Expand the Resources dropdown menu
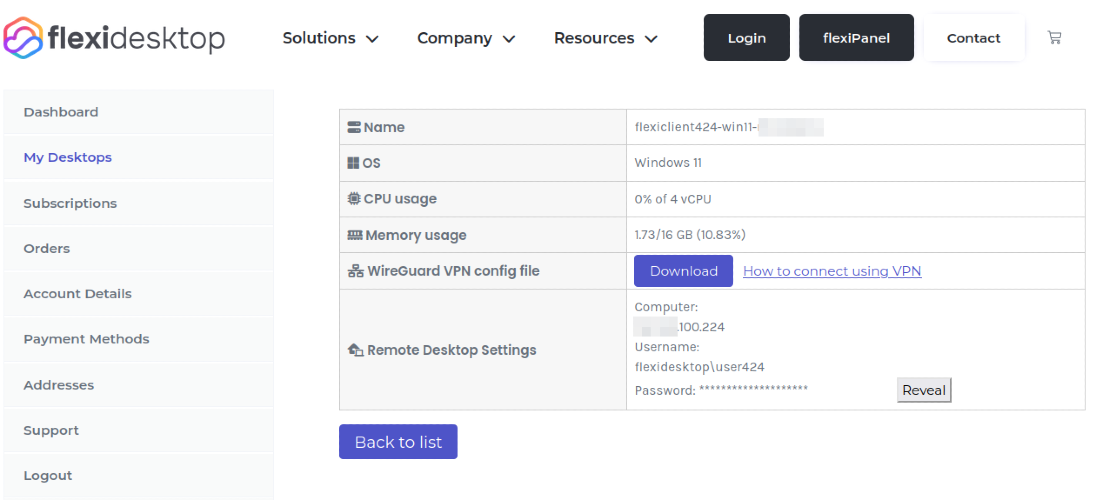The height and width of the screenshot is (500, 1096). (605, 38)
